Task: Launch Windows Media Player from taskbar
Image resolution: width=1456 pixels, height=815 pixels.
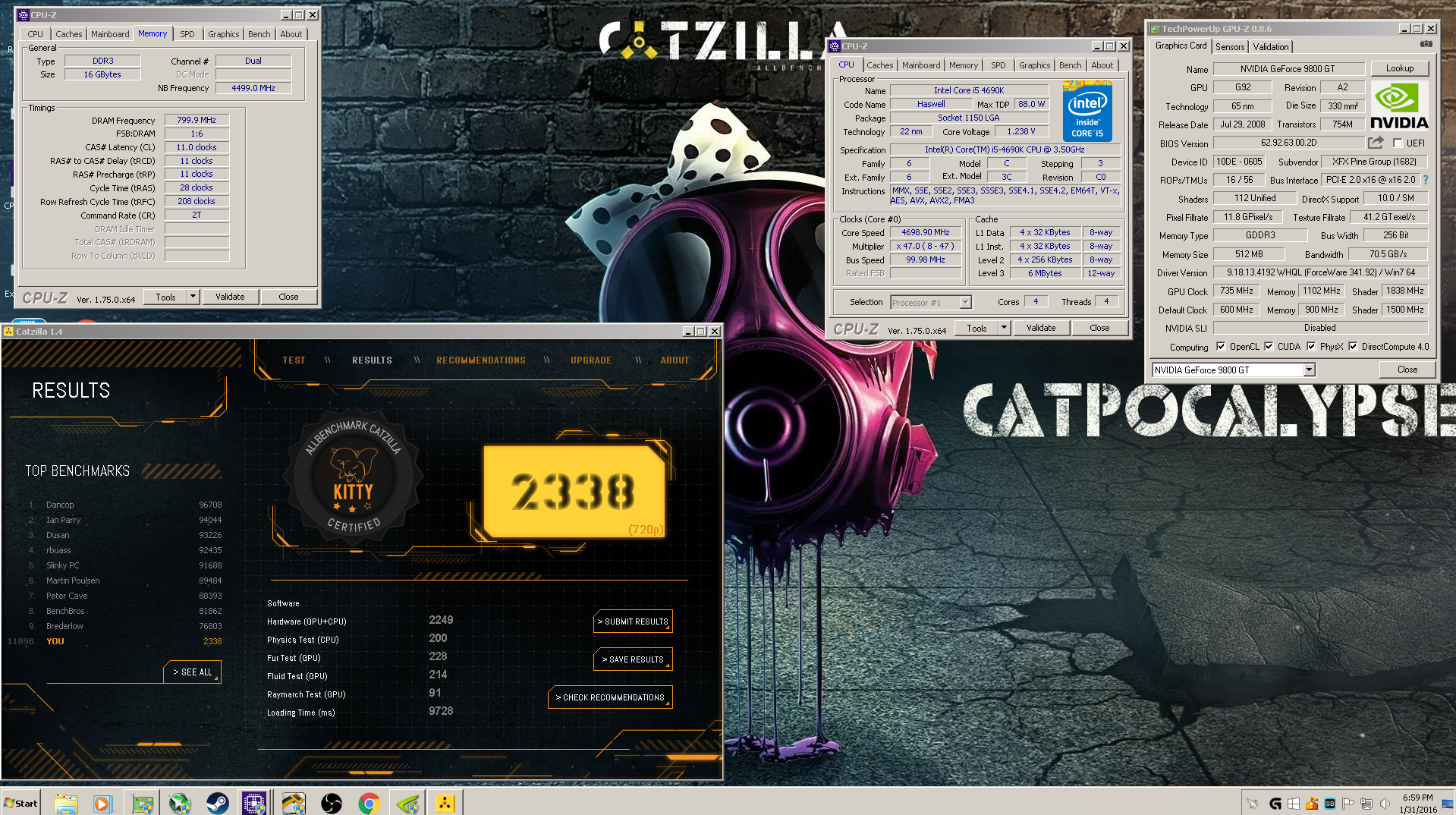Action: 103,803
